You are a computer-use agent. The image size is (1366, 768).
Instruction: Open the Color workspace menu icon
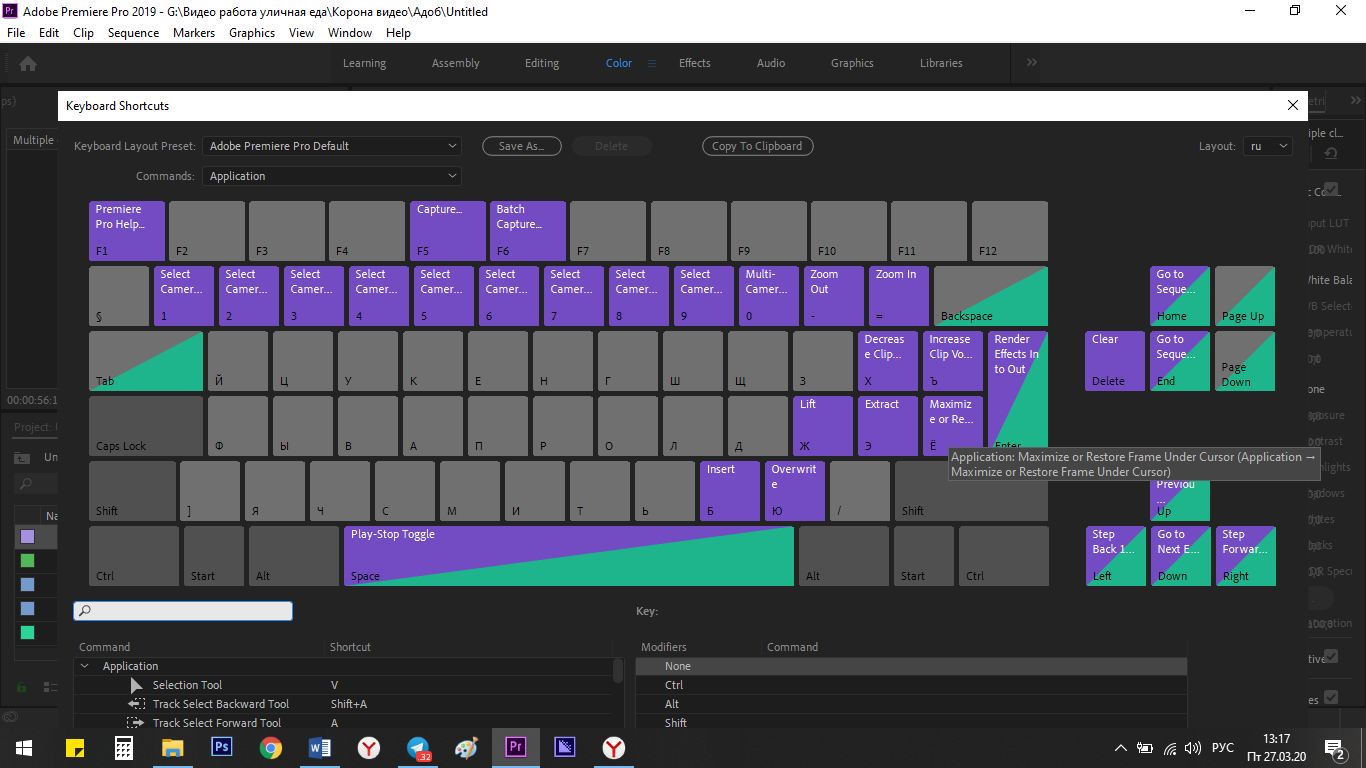coord(652,63)
